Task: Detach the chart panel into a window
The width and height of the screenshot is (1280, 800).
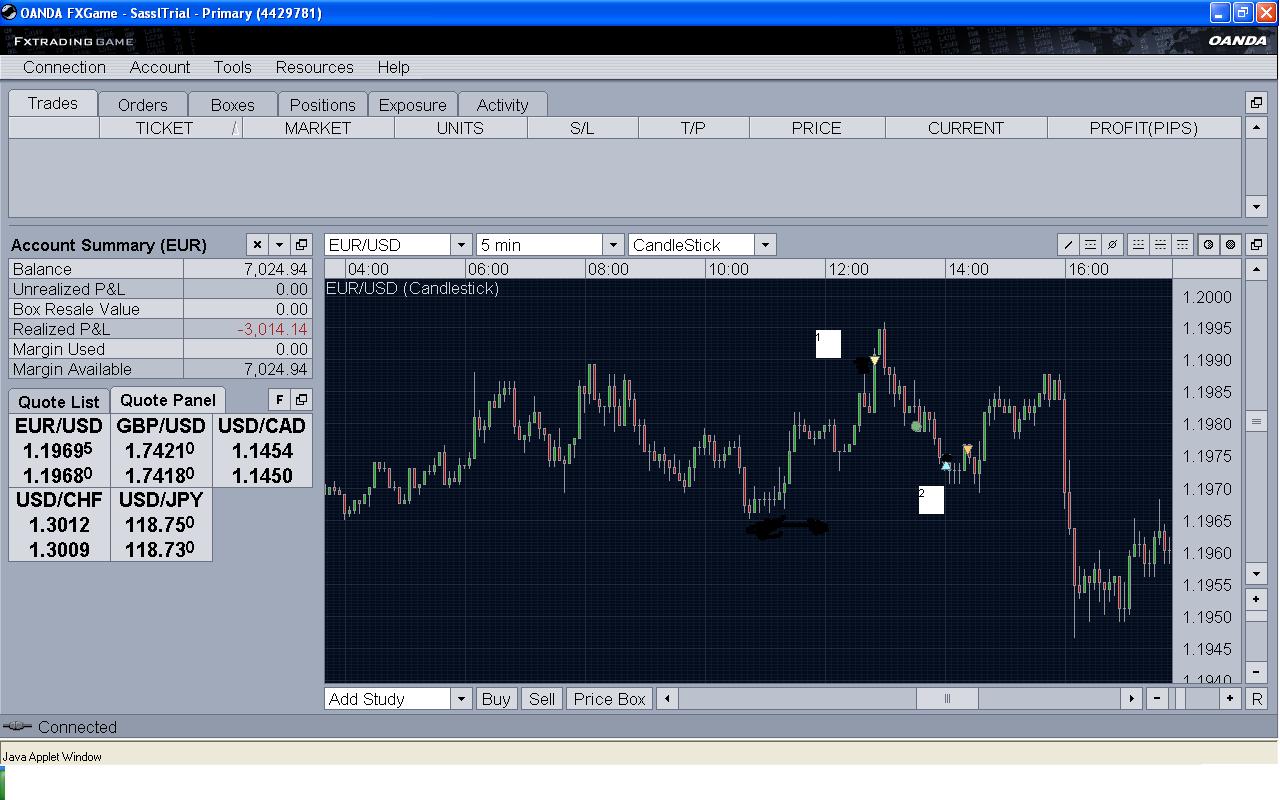Action: point(1257,245)
